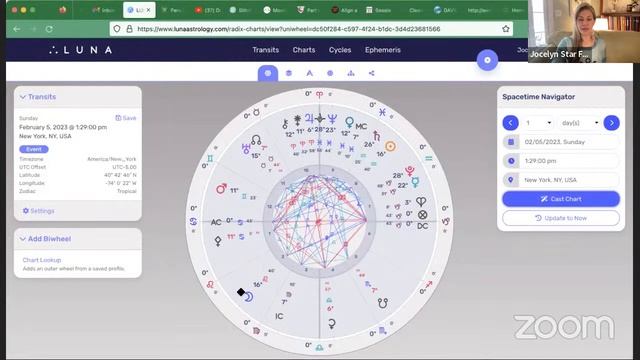Viewport: 640px width, 360px height.
Task: Click the letter A toolbar icon
Action: coord(309,73)
